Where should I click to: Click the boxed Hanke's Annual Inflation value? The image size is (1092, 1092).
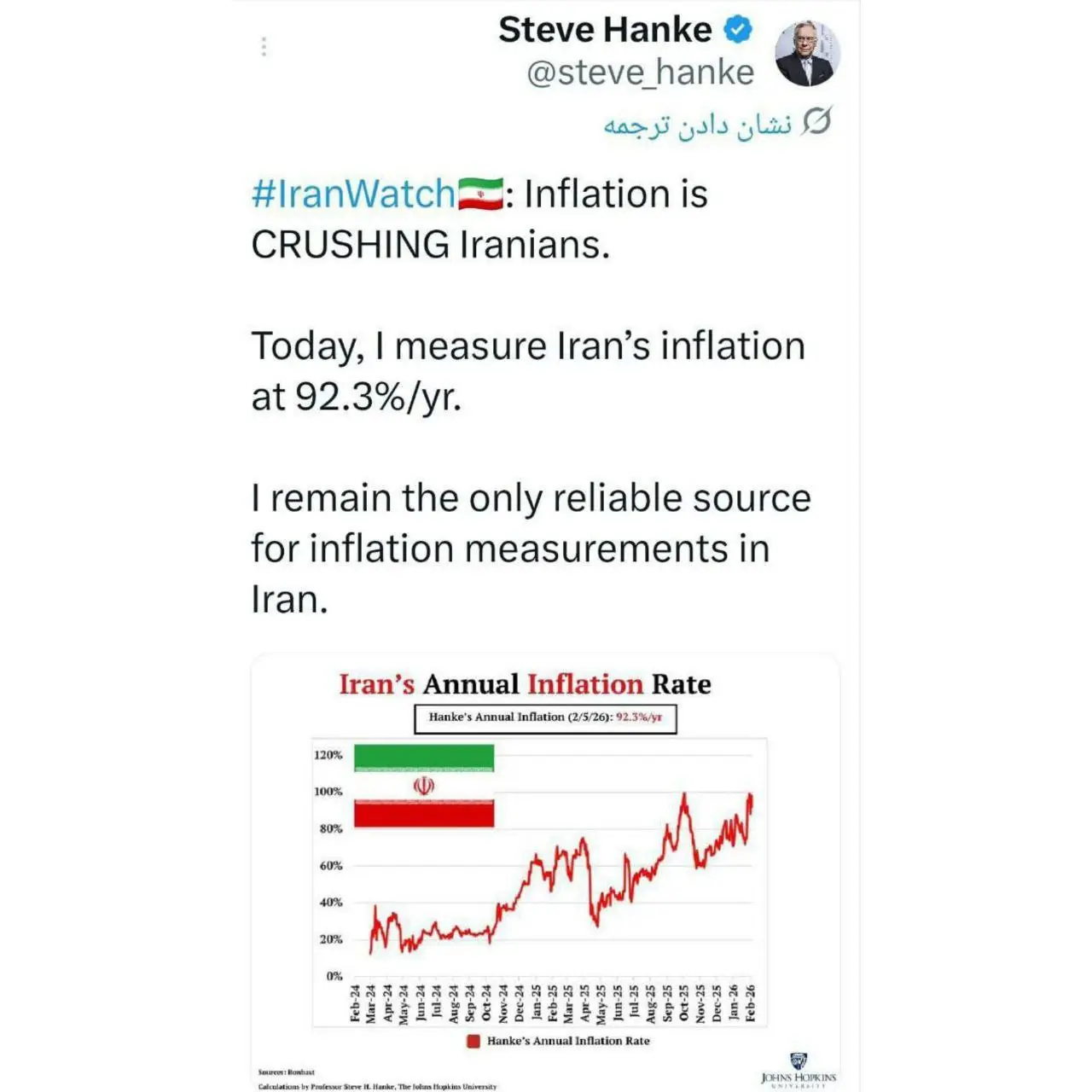click(x=545, y=717)
